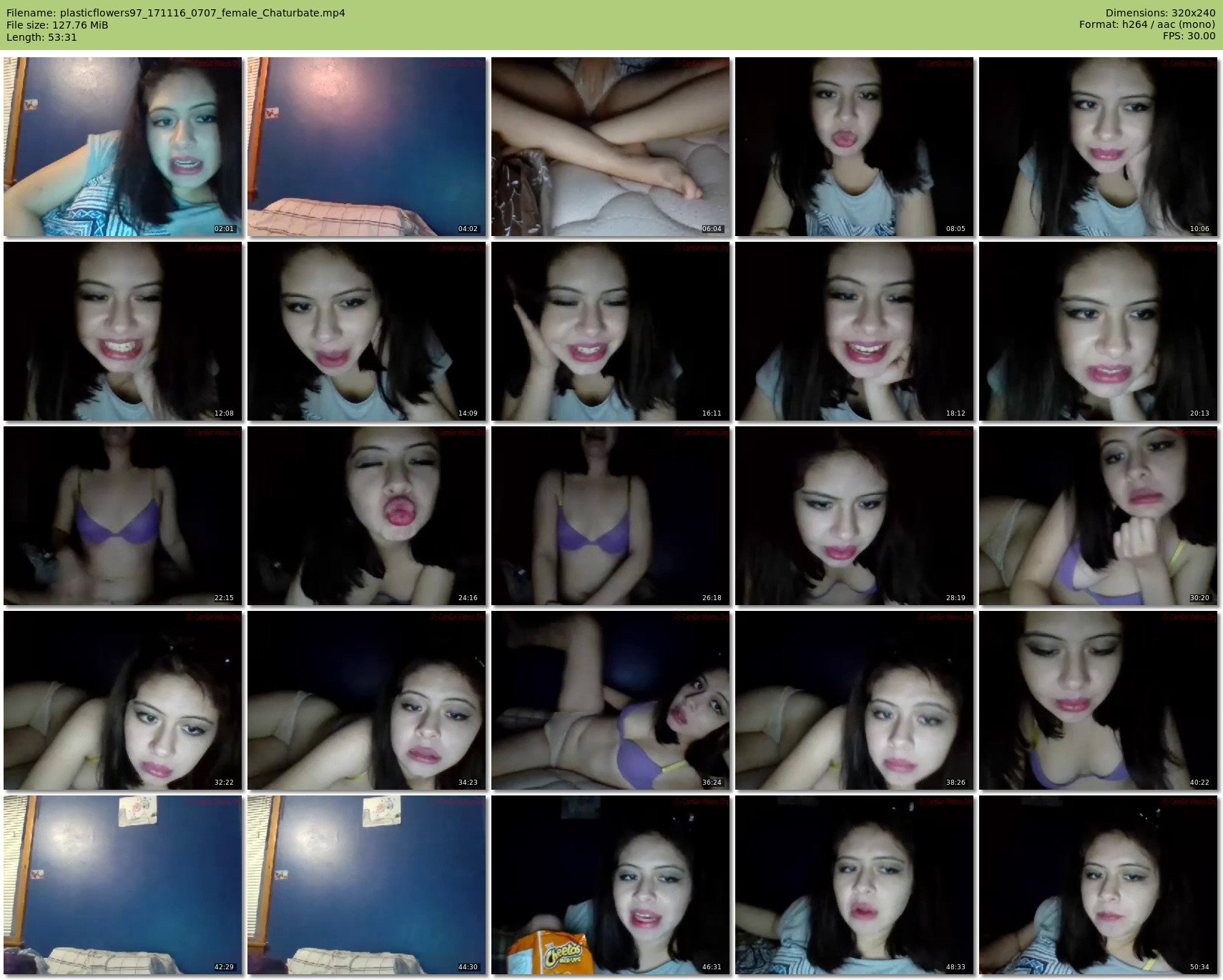
Task: Select the frame timestamped 20:13
Action: pos(1098,331)
